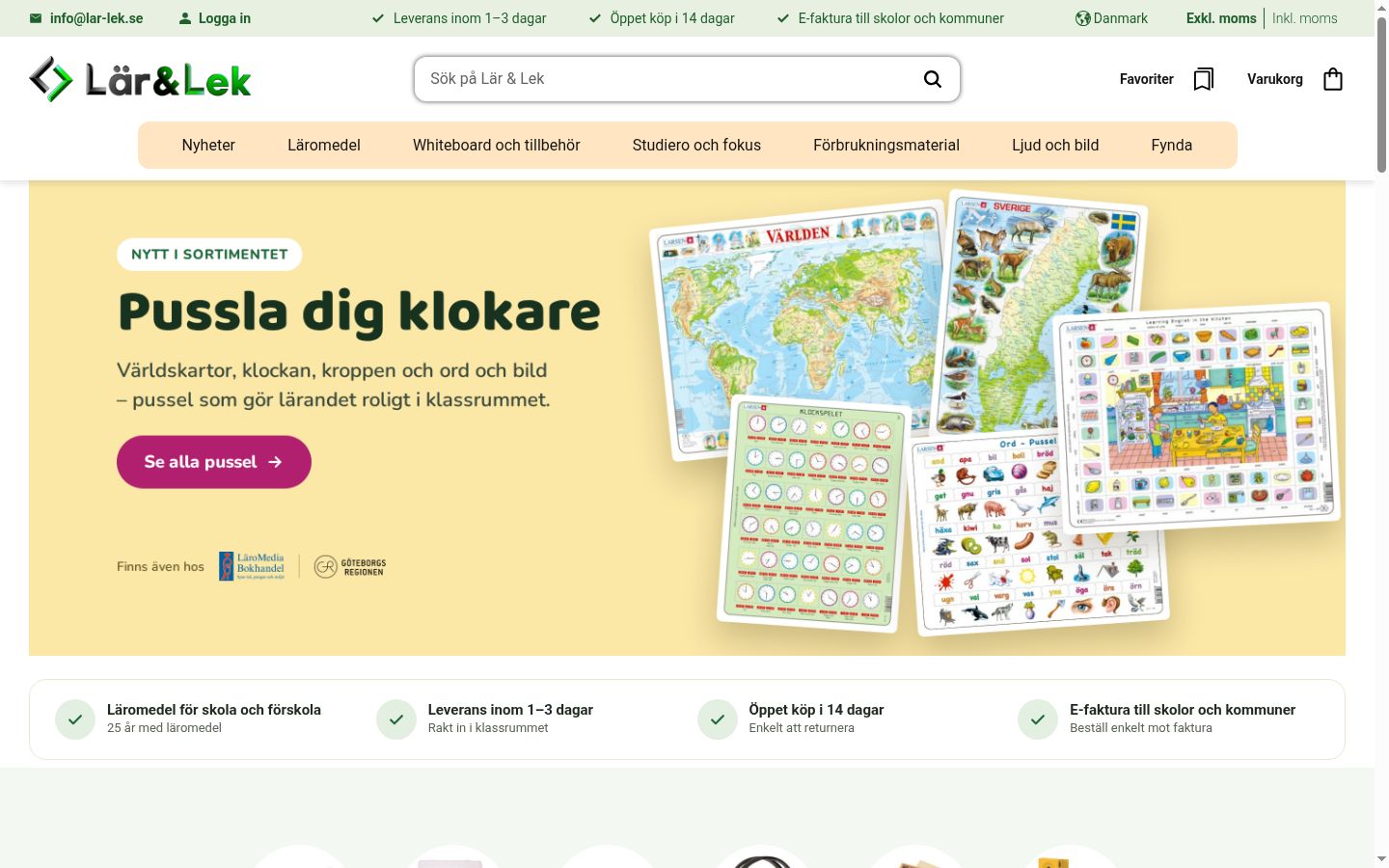The width and height of the screenshot is (1389, 868).
Task: Click top bar text Öppet köp i 14 dagar
Action: click(672, 18)
